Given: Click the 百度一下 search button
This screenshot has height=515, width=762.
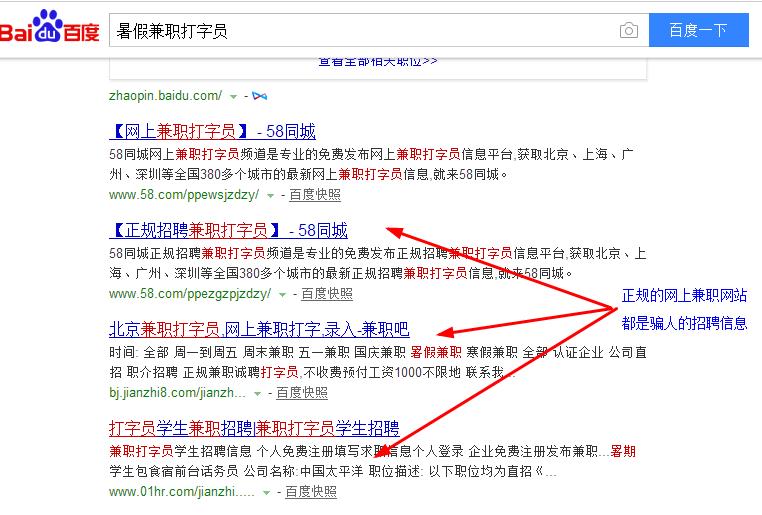Looking at the screenshot, I should (x=698, y=30).
